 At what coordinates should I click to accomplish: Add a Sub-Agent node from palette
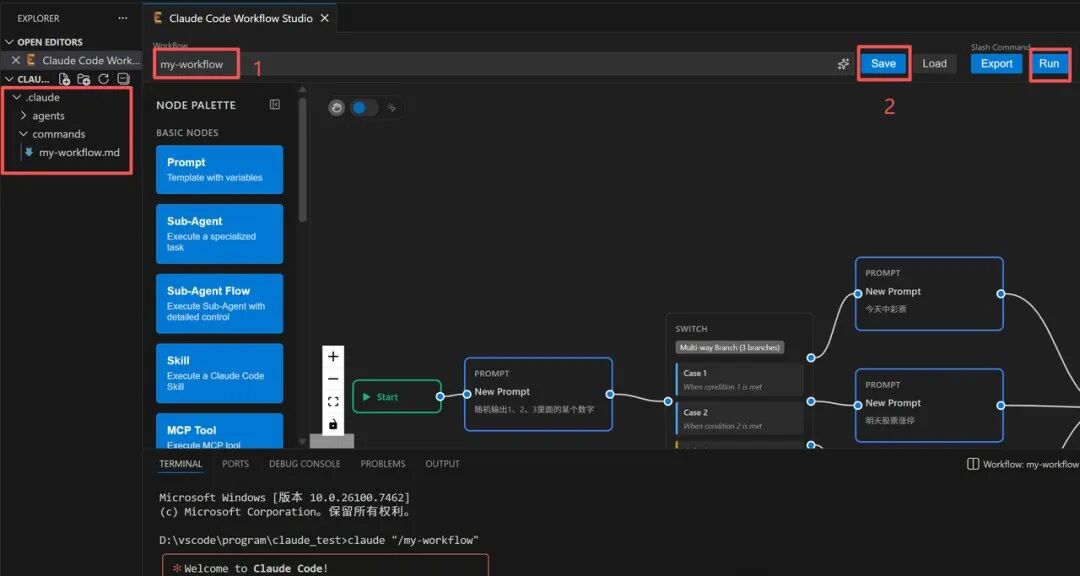coord(220,234)
